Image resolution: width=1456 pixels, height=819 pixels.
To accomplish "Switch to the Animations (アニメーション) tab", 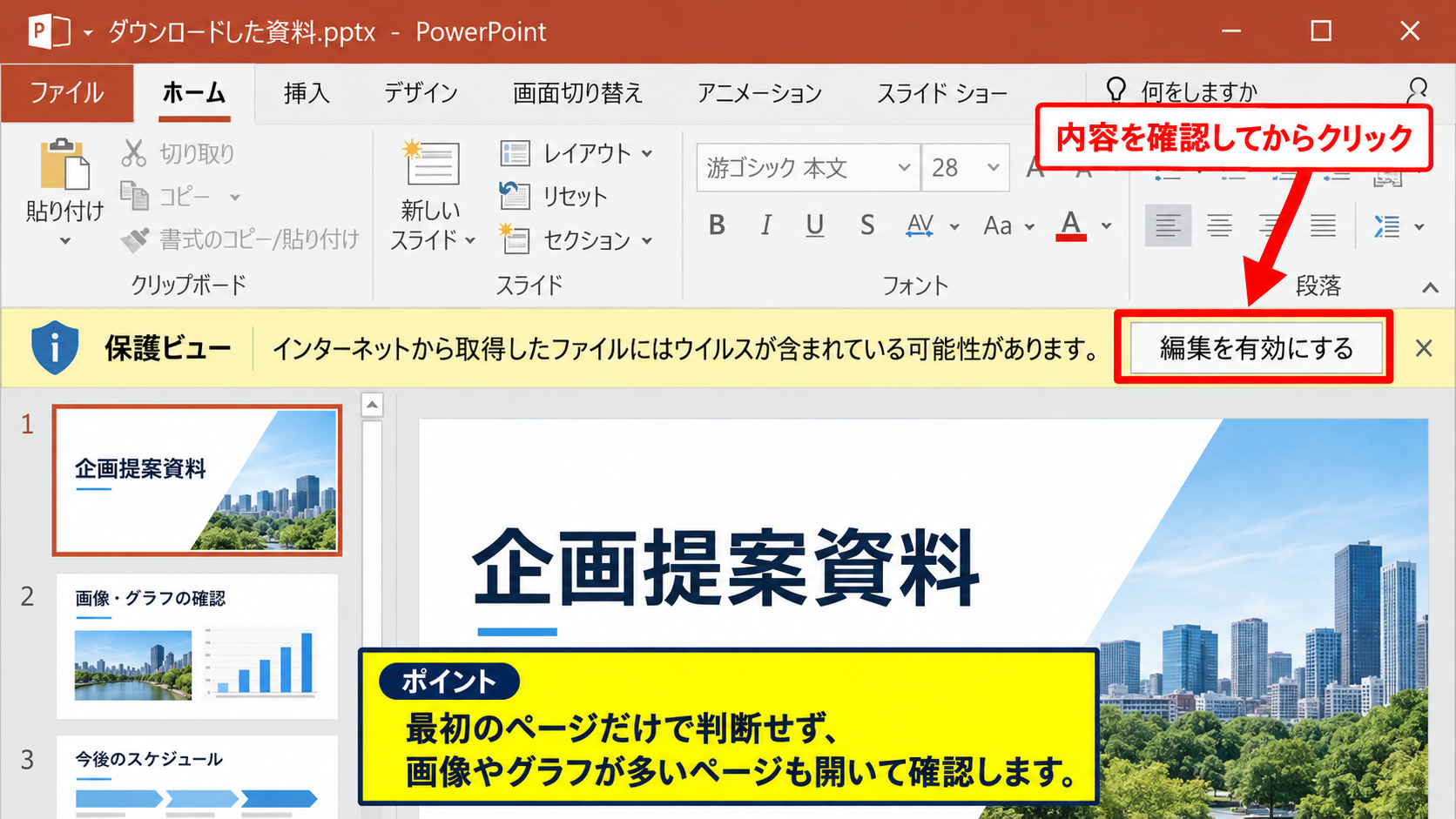I will click(x=759, y=92).
